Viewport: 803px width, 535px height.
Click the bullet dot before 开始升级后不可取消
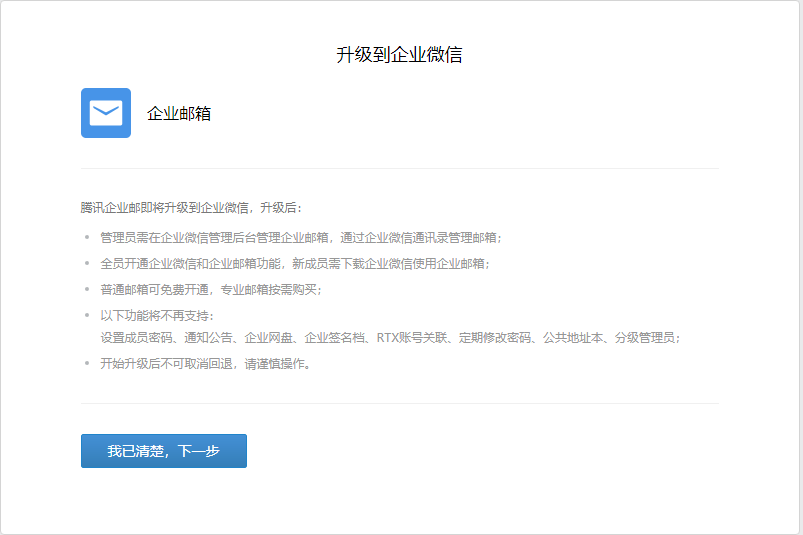pyautogui.click(x=87, y=364)
